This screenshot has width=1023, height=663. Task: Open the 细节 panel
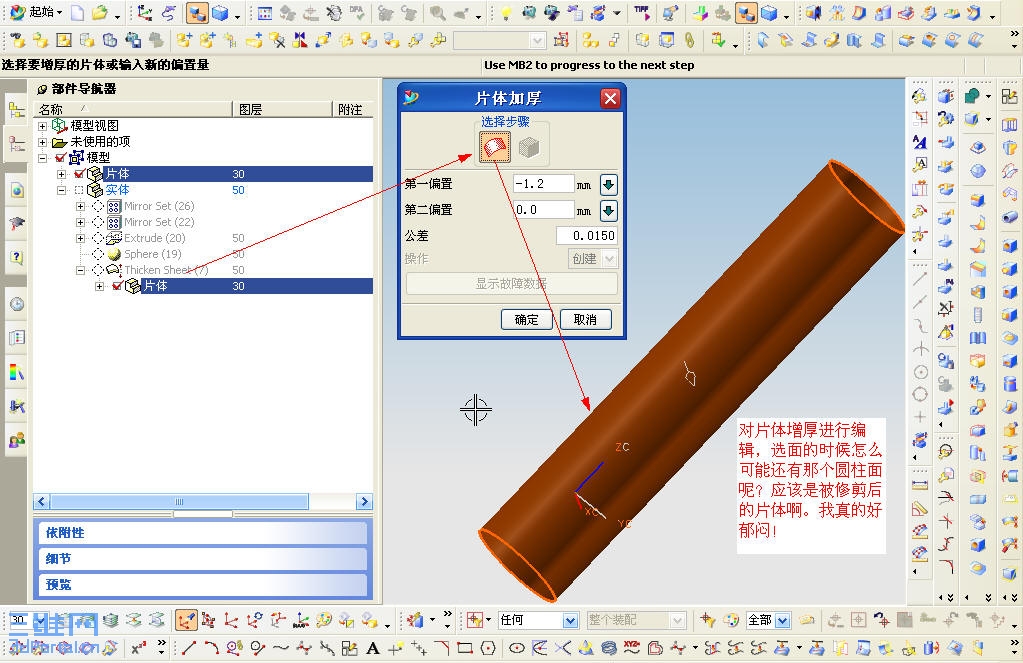[x=203, y=559]
